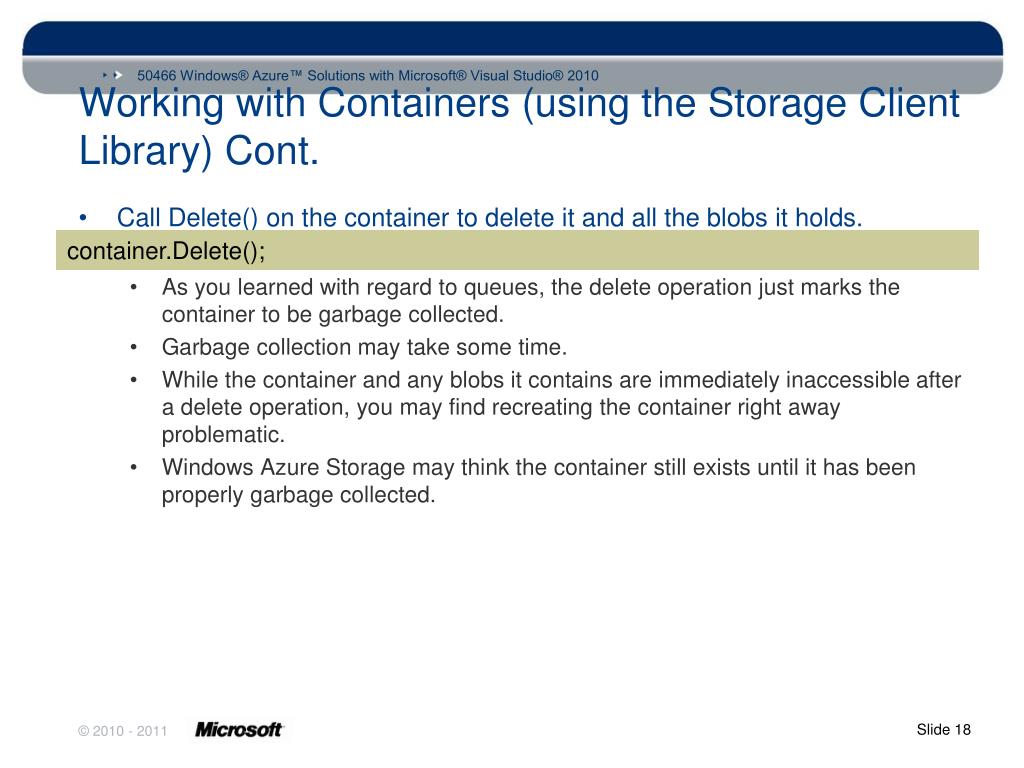Click the slide title 'Working with Containers'
This screenshot has width=1024, height=768.
coord(519,127)
